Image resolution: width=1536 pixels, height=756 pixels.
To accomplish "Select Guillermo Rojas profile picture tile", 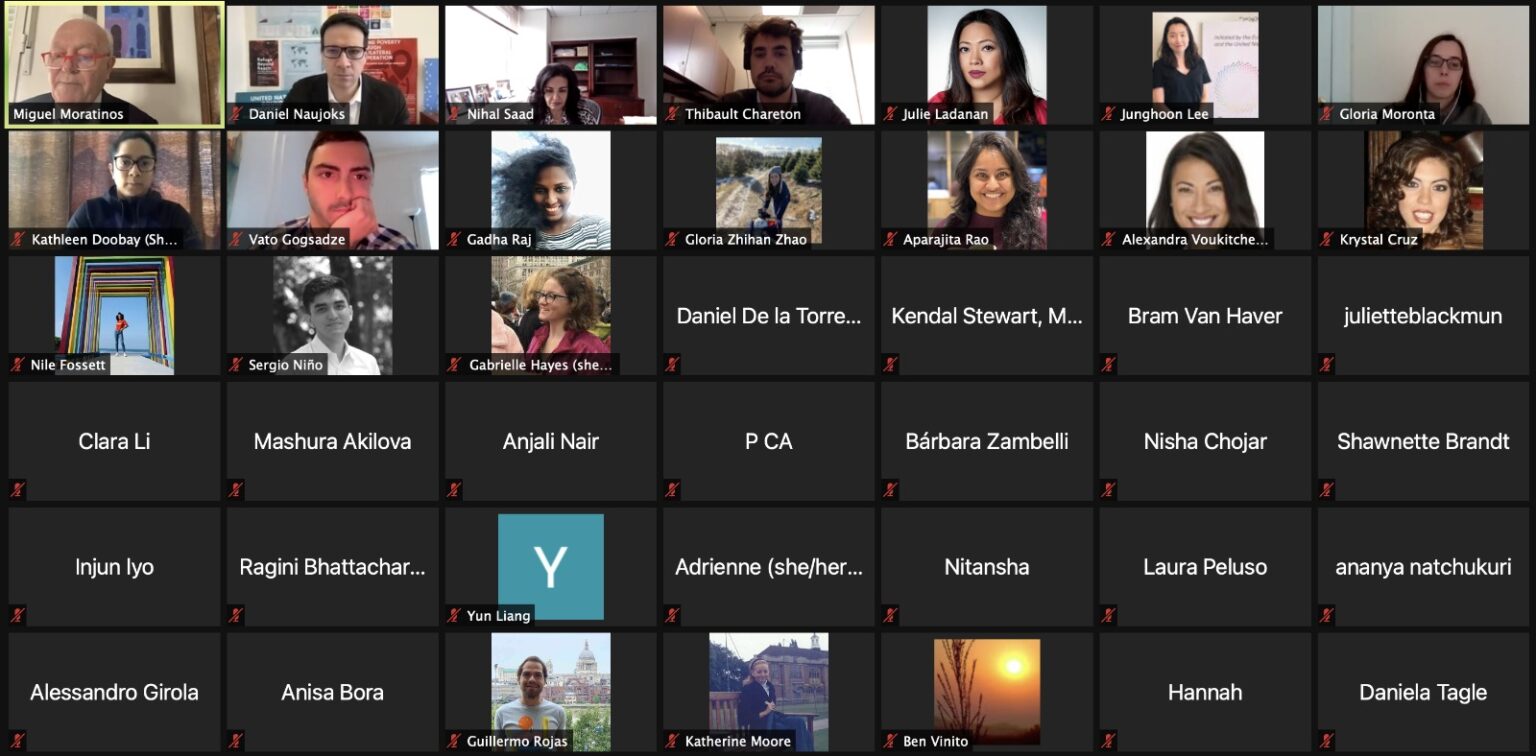I will click(x=551, y=692).
